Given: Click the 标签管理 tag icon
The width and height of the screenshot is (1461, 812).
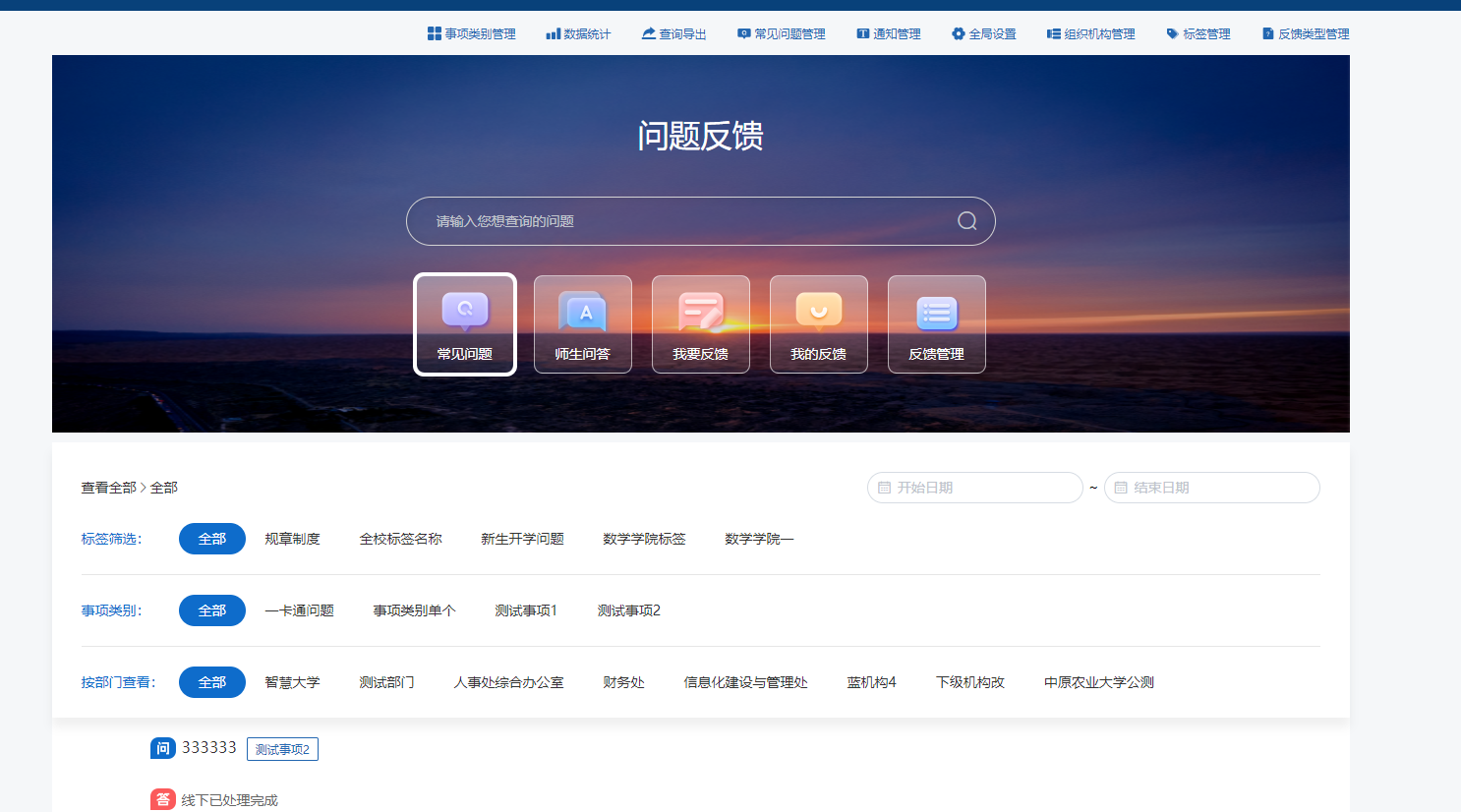Looking at the screenshot, I should coord(1172,33).
